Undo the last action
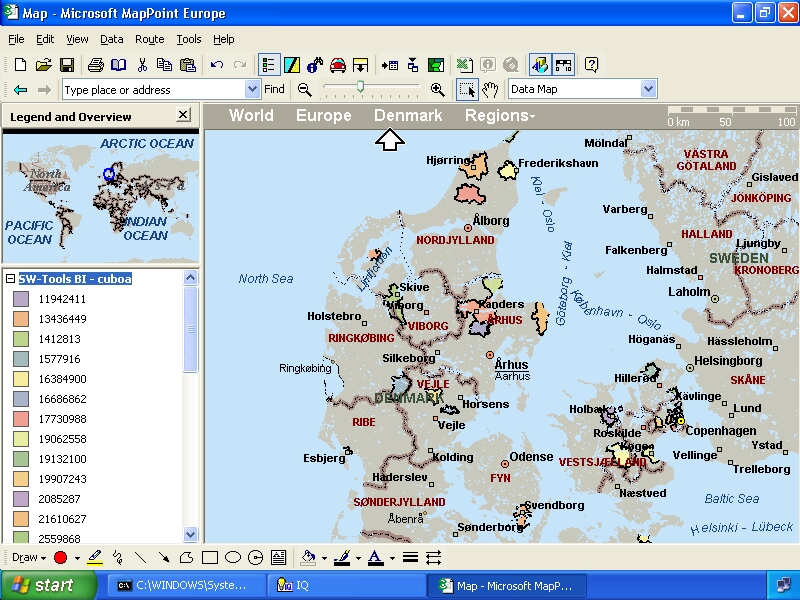 pyautogui.click(x=217, y=65)
